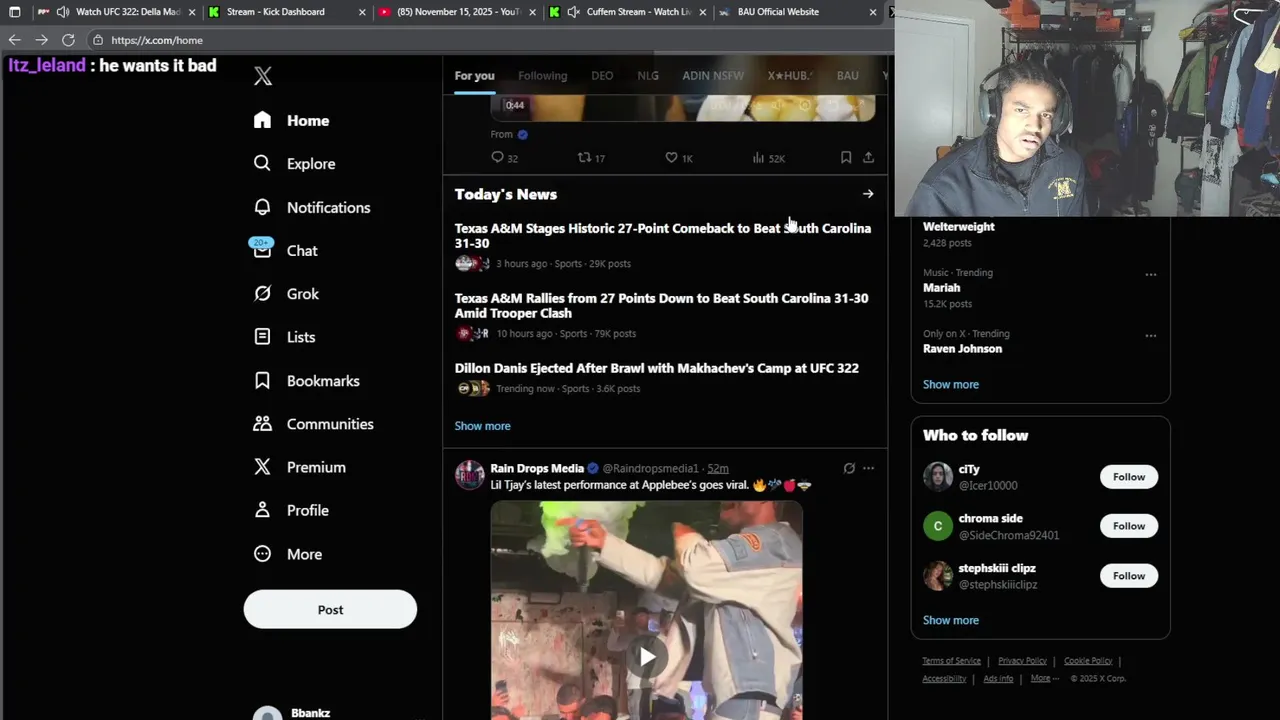This screenshot has height=720, width=1280.
Task: Play the Lil Tjay video
Action: (x=647, y=657)
